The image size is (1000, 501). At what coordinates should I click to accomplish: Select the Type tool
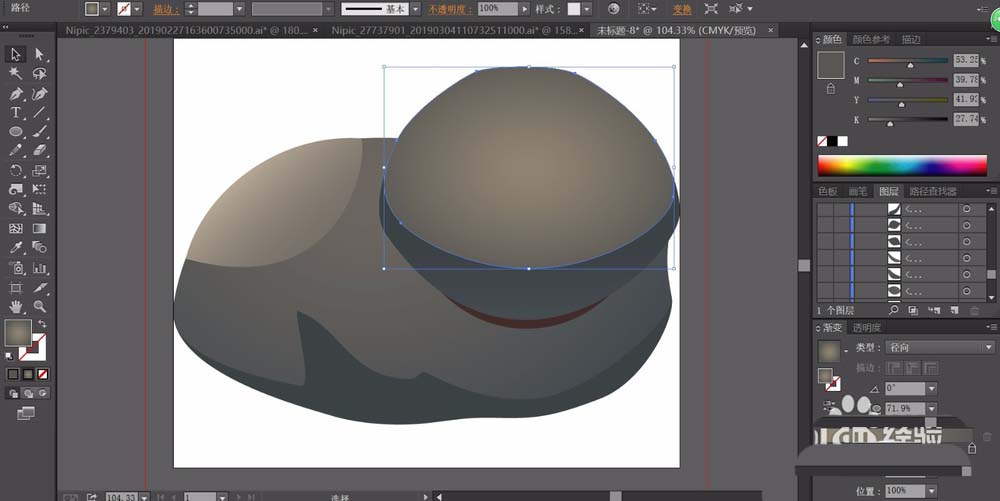pos(16,113)
